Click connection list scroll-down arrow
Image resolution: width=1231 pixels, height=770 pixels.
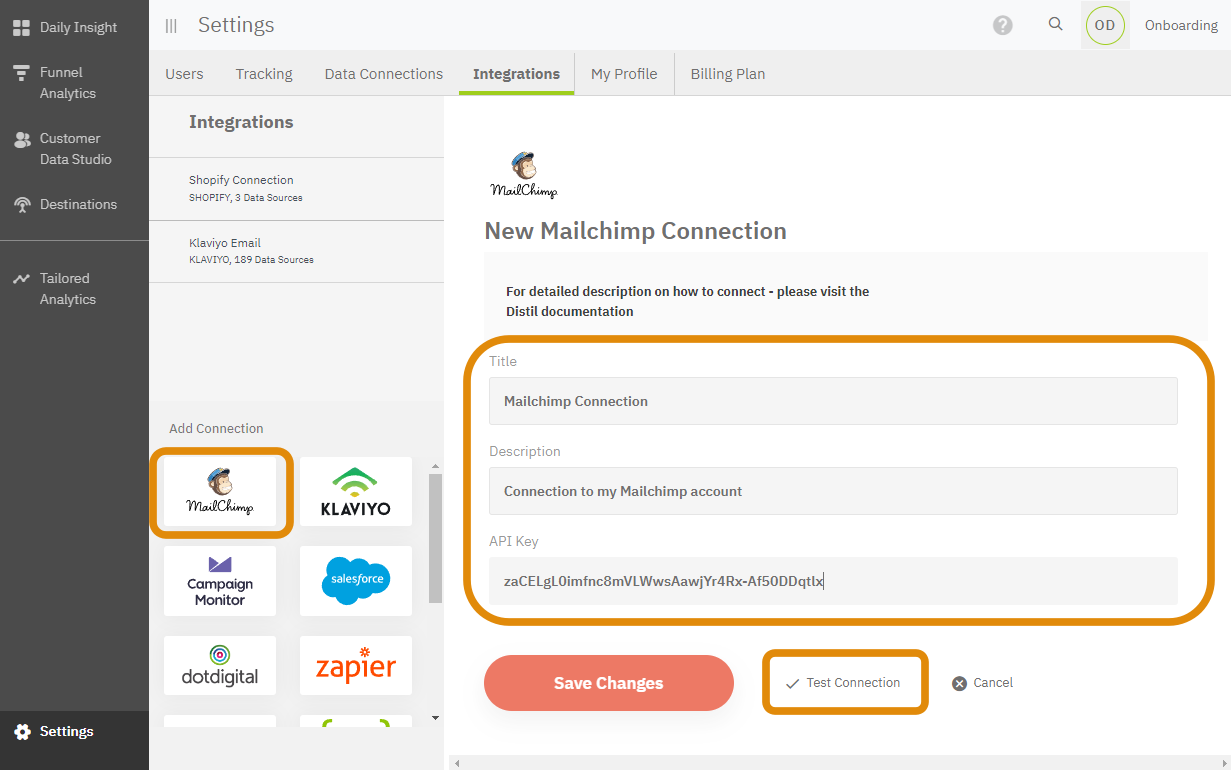tap(435, 717)
